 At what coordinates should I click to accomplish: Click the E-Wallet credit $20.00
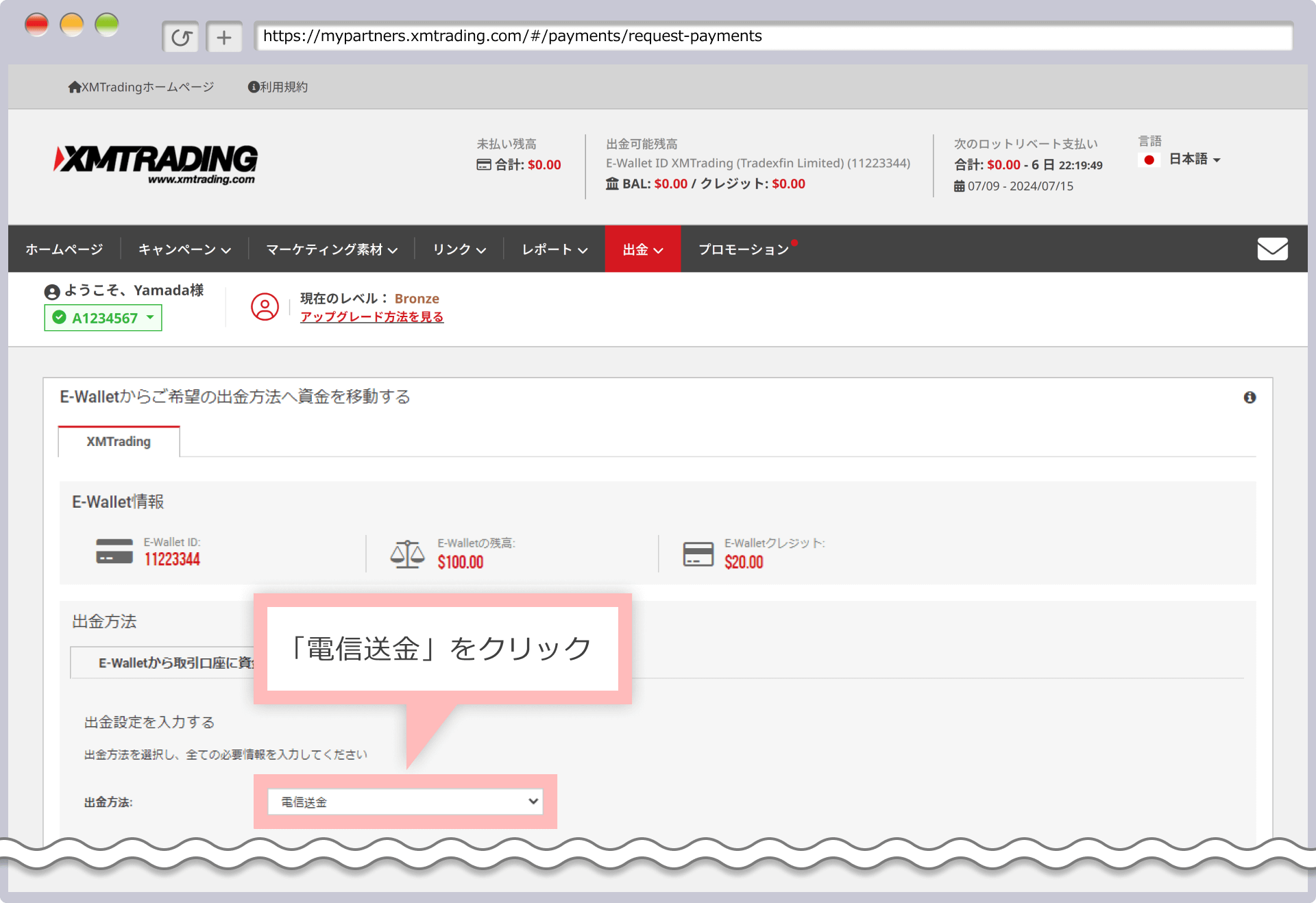click(744, 562)
